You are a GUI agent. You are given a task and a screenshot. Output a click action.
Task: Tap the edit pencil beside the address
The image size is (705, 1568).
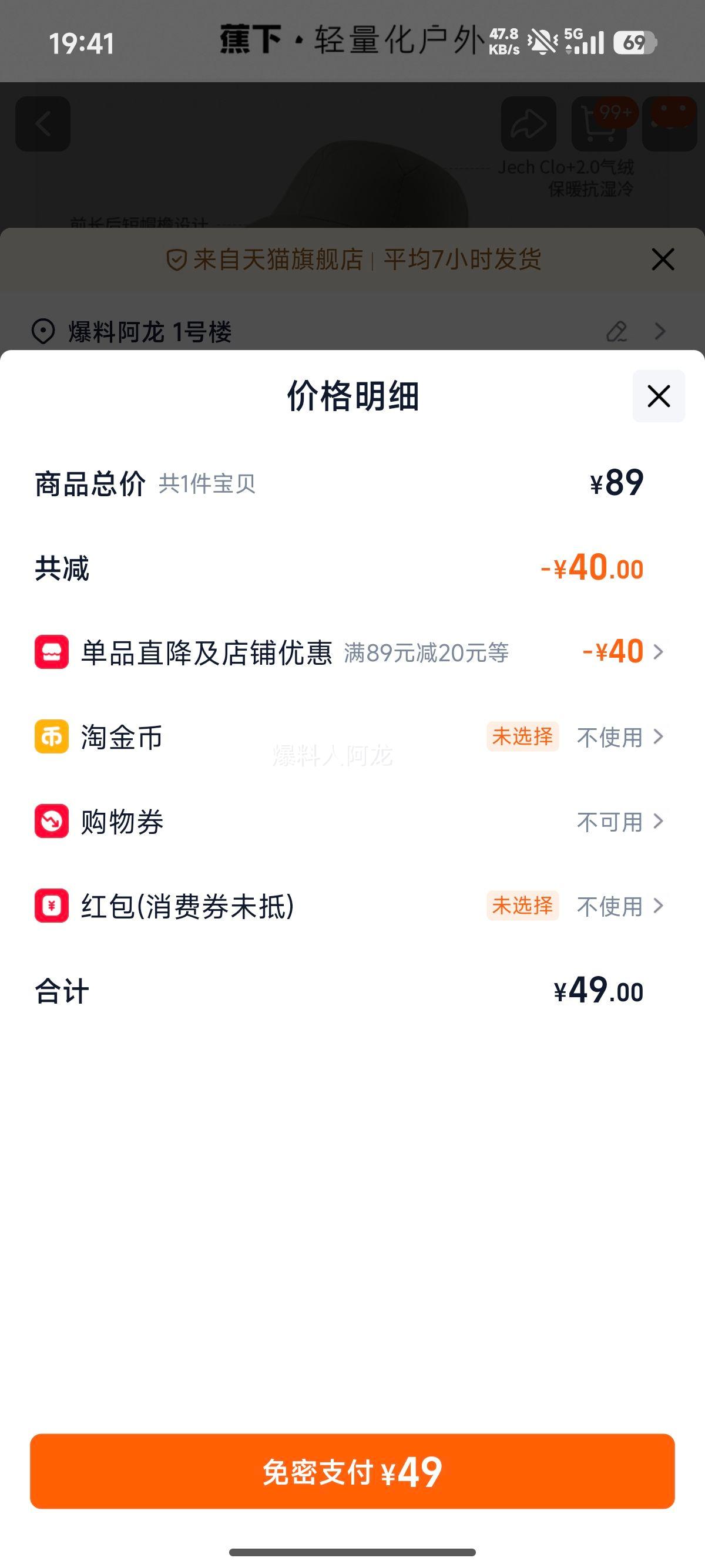(x=617, y=332)
